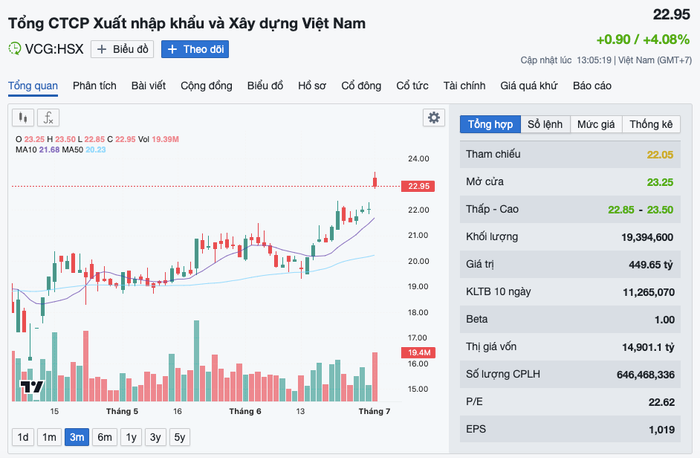Open the fx indicators icon
700x458 pixels.
pyautogui.click(x=48, y=118)
